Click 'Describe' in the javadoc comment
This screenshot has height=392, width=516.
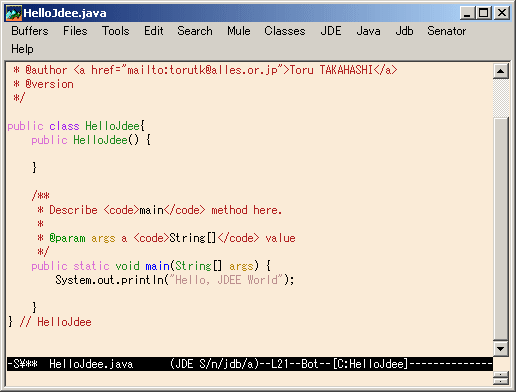click(73, 210)
